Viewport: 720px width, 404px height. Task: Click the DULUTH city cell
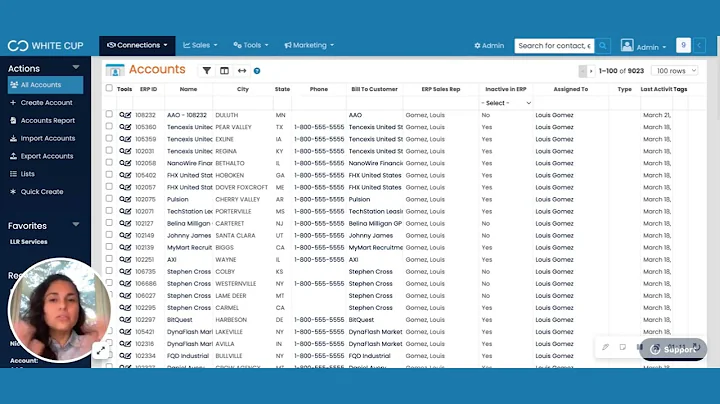pos(226,115)
